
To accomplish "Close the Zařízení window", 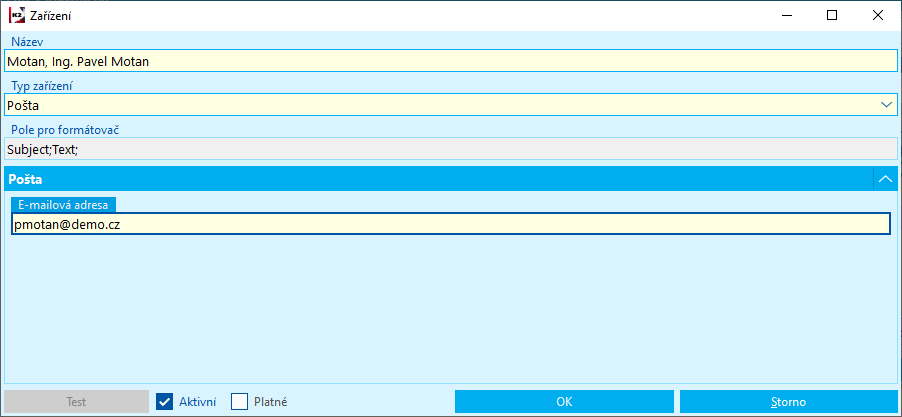I will pyautogui.click(x=877, y=16).
